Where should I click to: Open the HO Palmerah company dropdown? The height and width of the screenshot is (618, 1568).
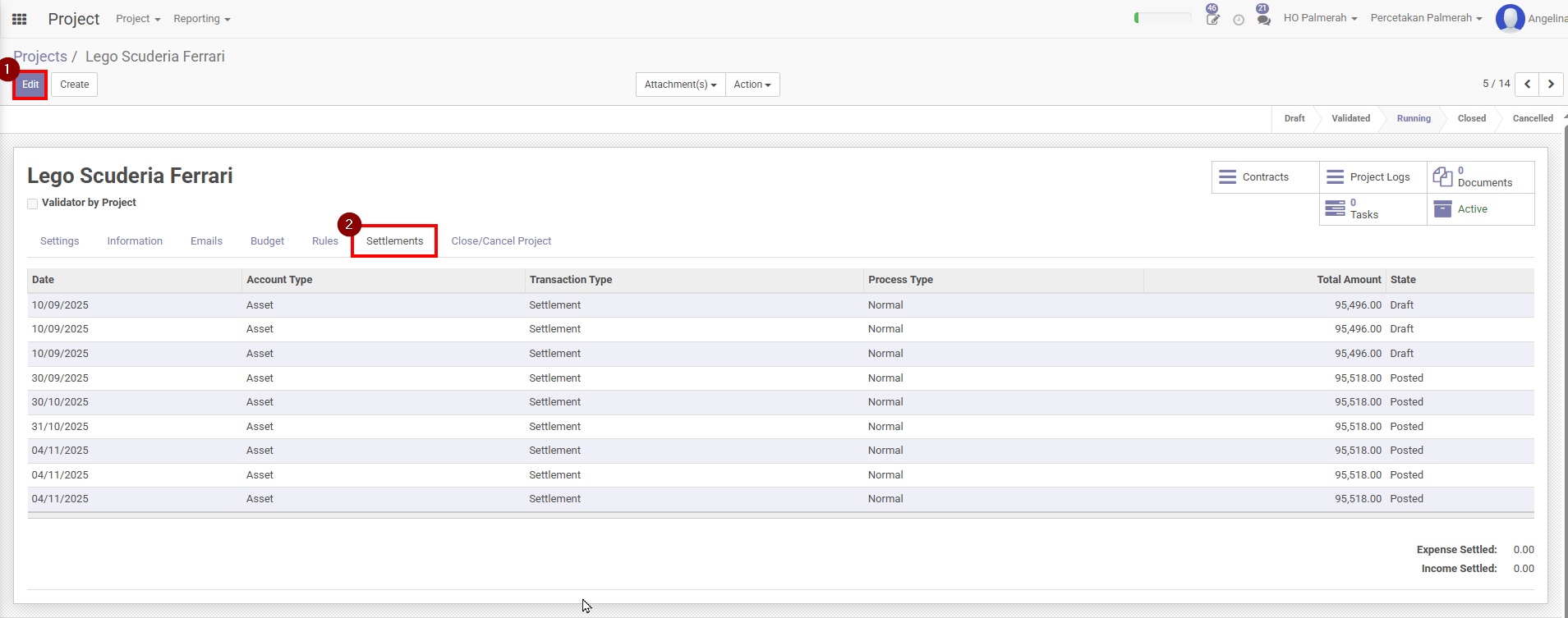(1320, 18)
